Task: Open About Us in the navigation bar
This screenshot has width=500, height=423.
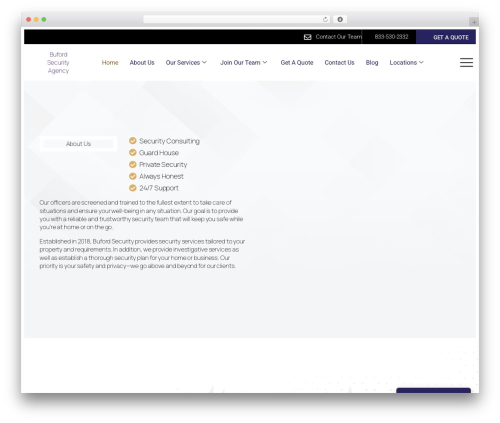Action: coord(142,62)
